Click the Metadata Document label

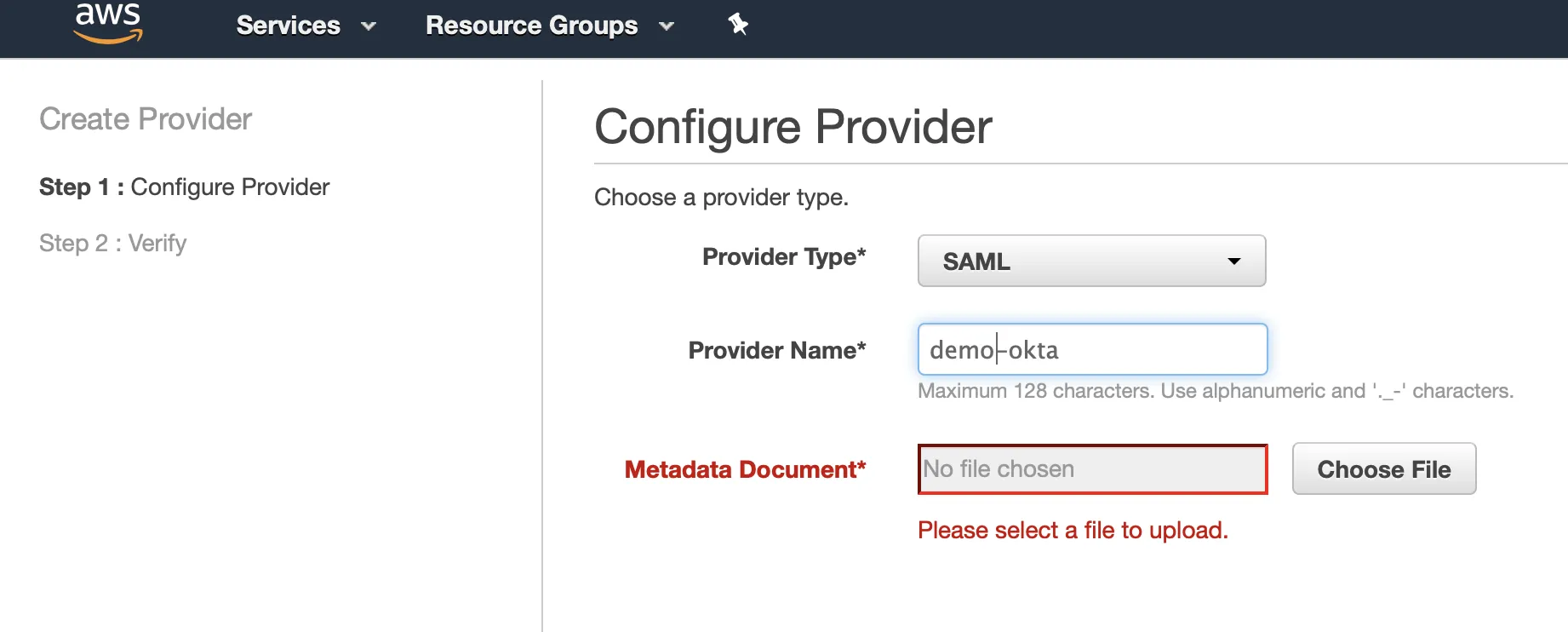(745, 469)
